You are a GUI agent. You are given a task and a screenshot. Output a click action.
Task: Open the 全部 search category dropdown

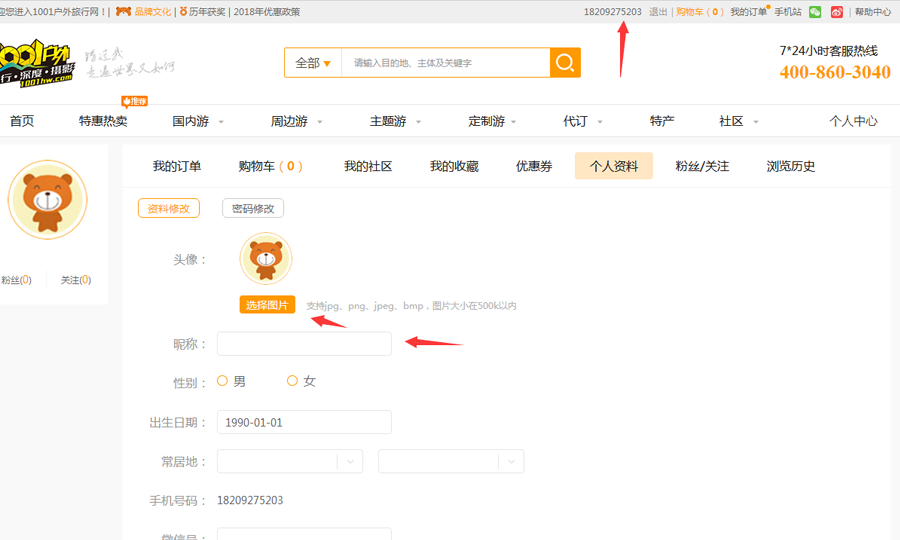point(313,63)
